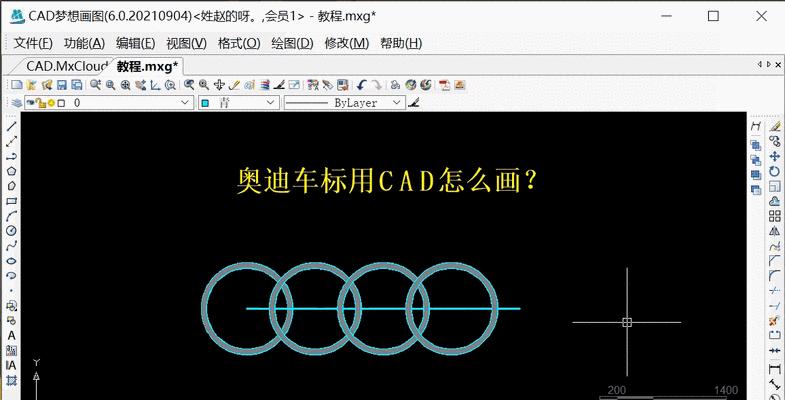The width and height of the screenshot is (785, 400).
Task: Select the Spline curve tool
Action: point(11,245)
